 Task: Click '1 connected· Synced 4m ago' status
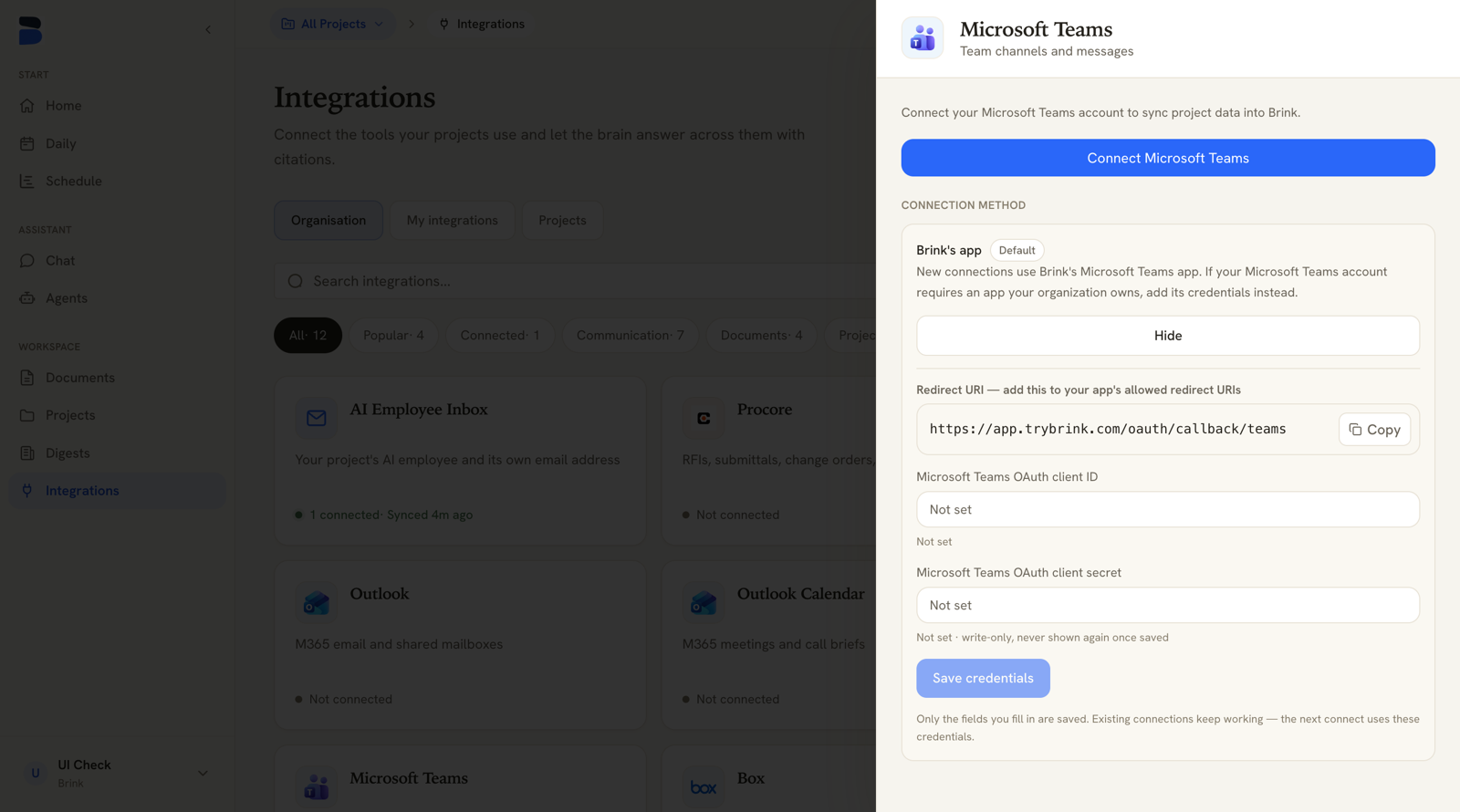coord(391,515)
